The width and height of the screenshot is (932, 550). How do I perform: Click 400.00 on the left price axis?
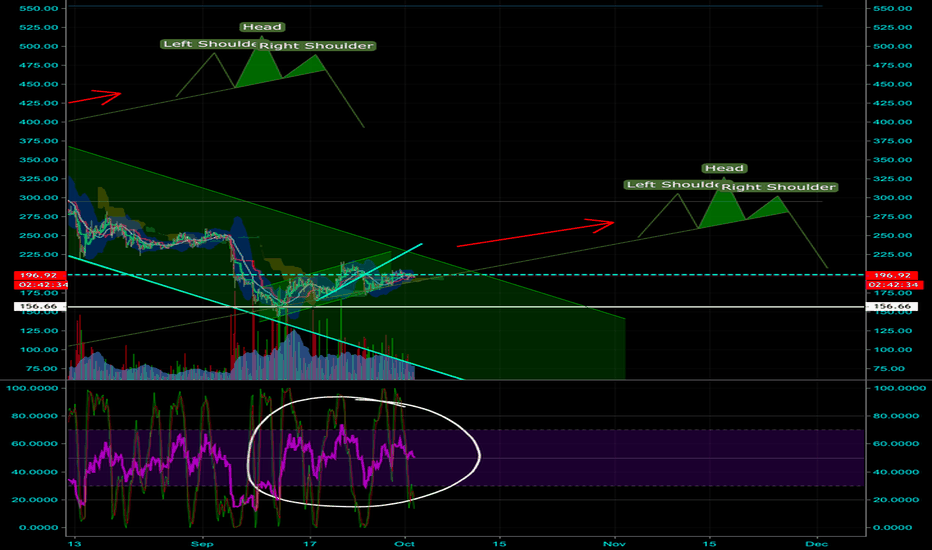point(39,122)
